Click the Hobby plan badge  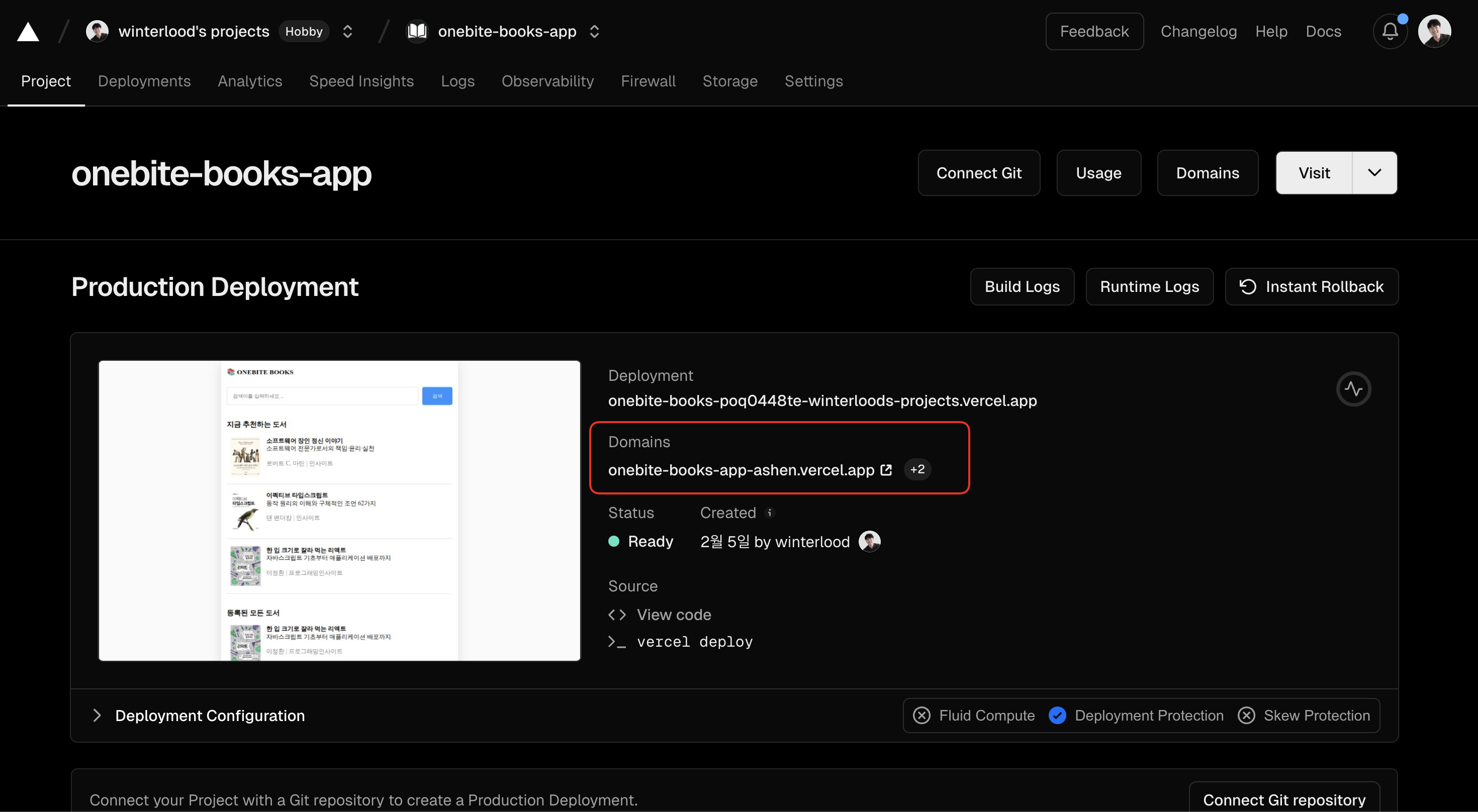tap(304, 31)
